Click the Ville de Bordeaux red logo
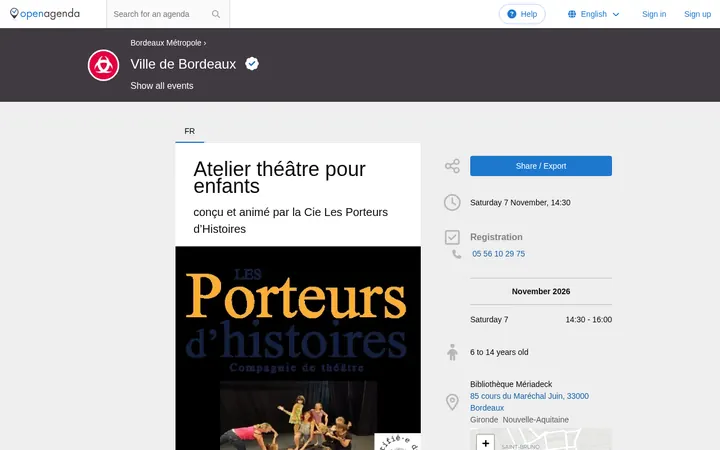The image size is (720, 450). coord(103,65)
